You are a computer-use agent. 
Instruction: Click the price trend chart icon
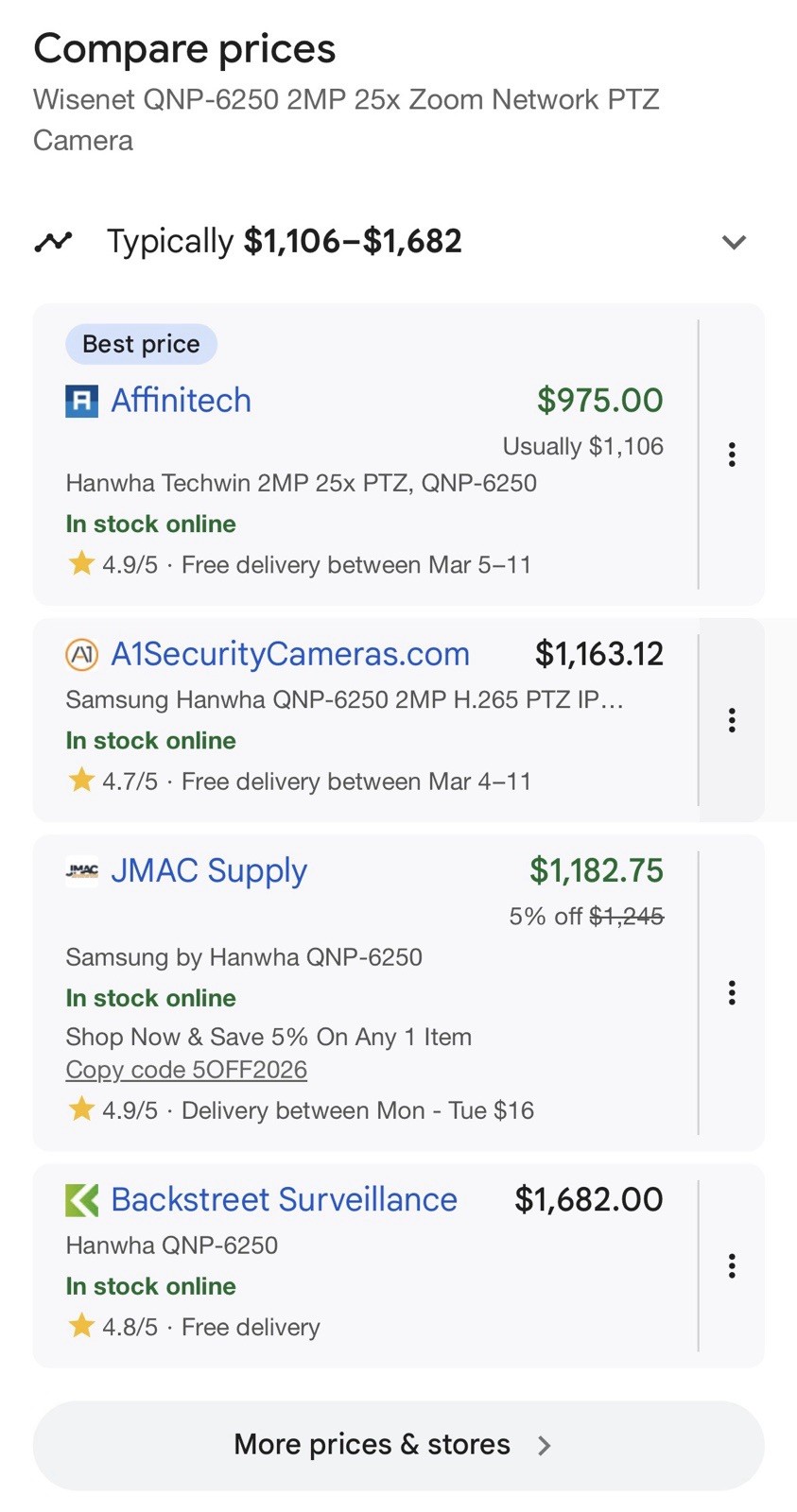click(53, 242)
